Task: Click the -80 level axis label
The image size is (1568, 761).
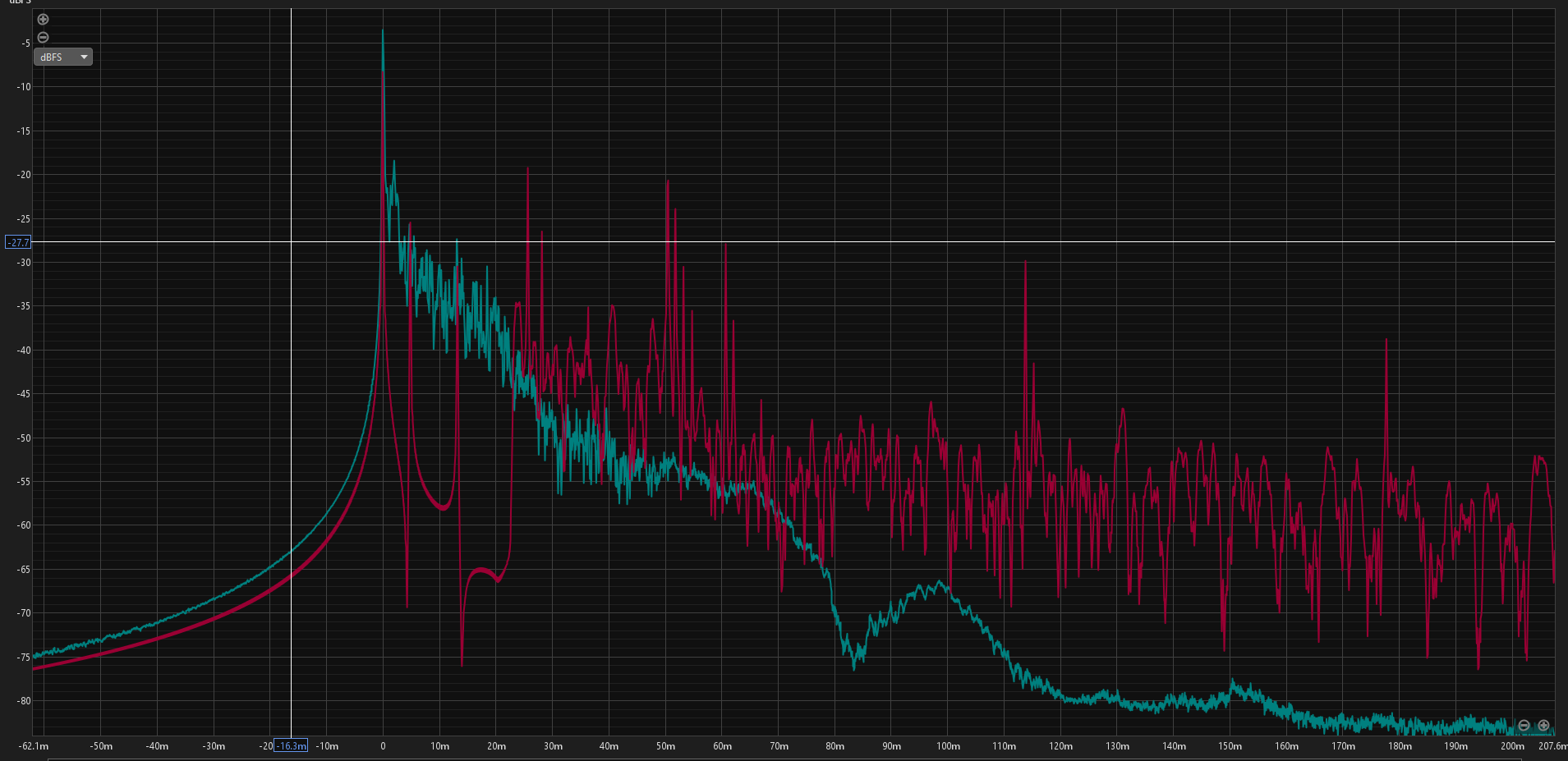Action: 22,701
